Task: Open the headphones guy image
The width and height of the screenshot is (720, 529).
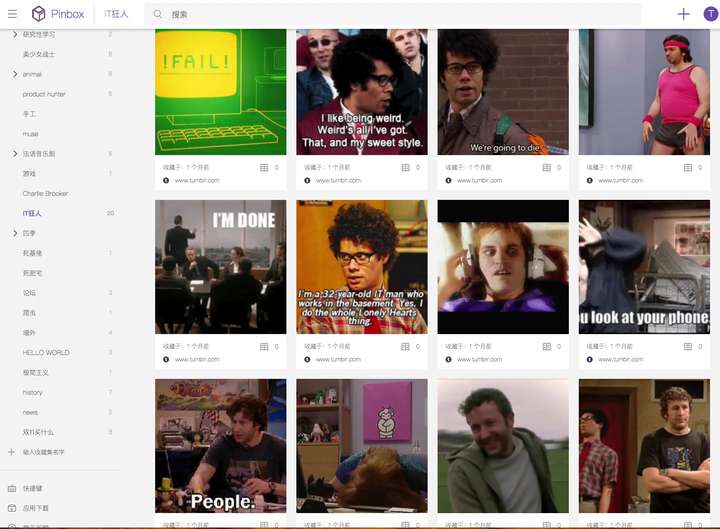Action: click(503, 267)
